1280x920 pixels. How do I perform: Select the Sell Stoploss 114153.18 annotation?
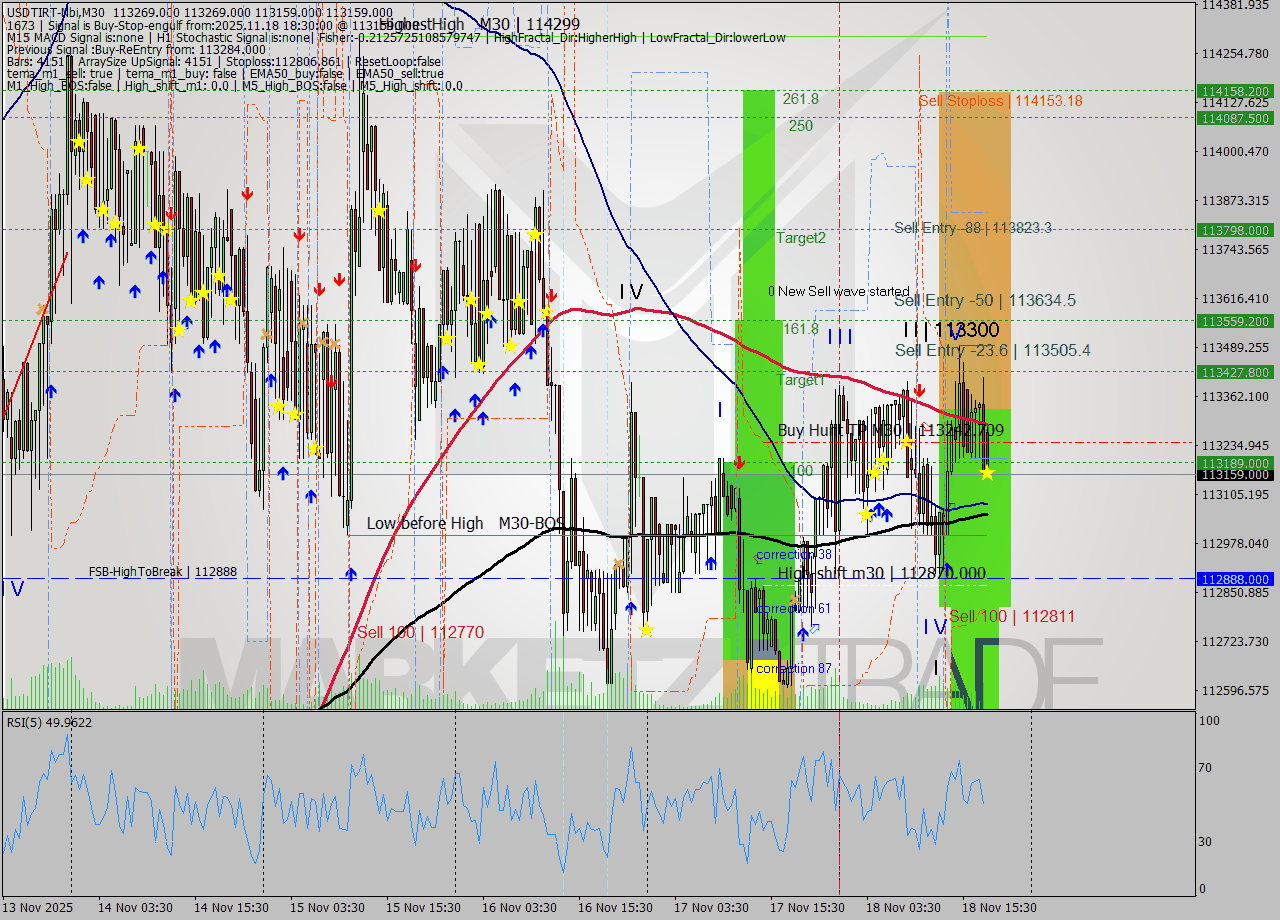tap(1000, 101)
